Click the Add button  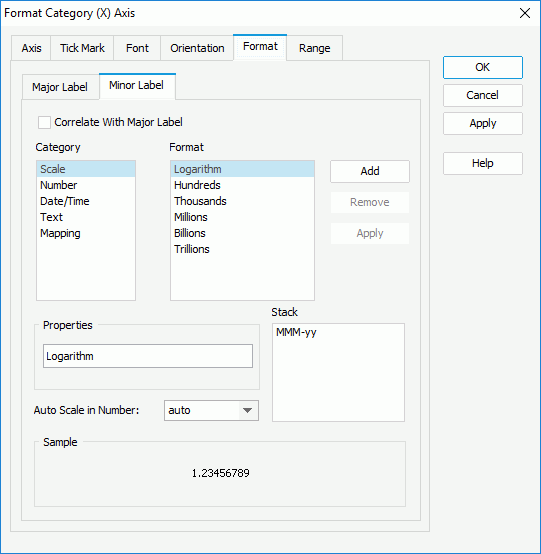click(370, 171)
